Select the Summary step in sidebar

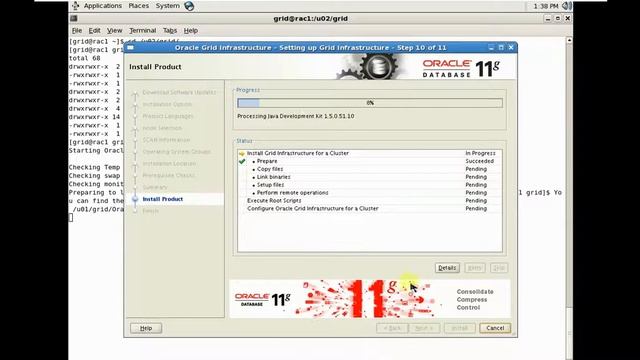pos(155,187)
